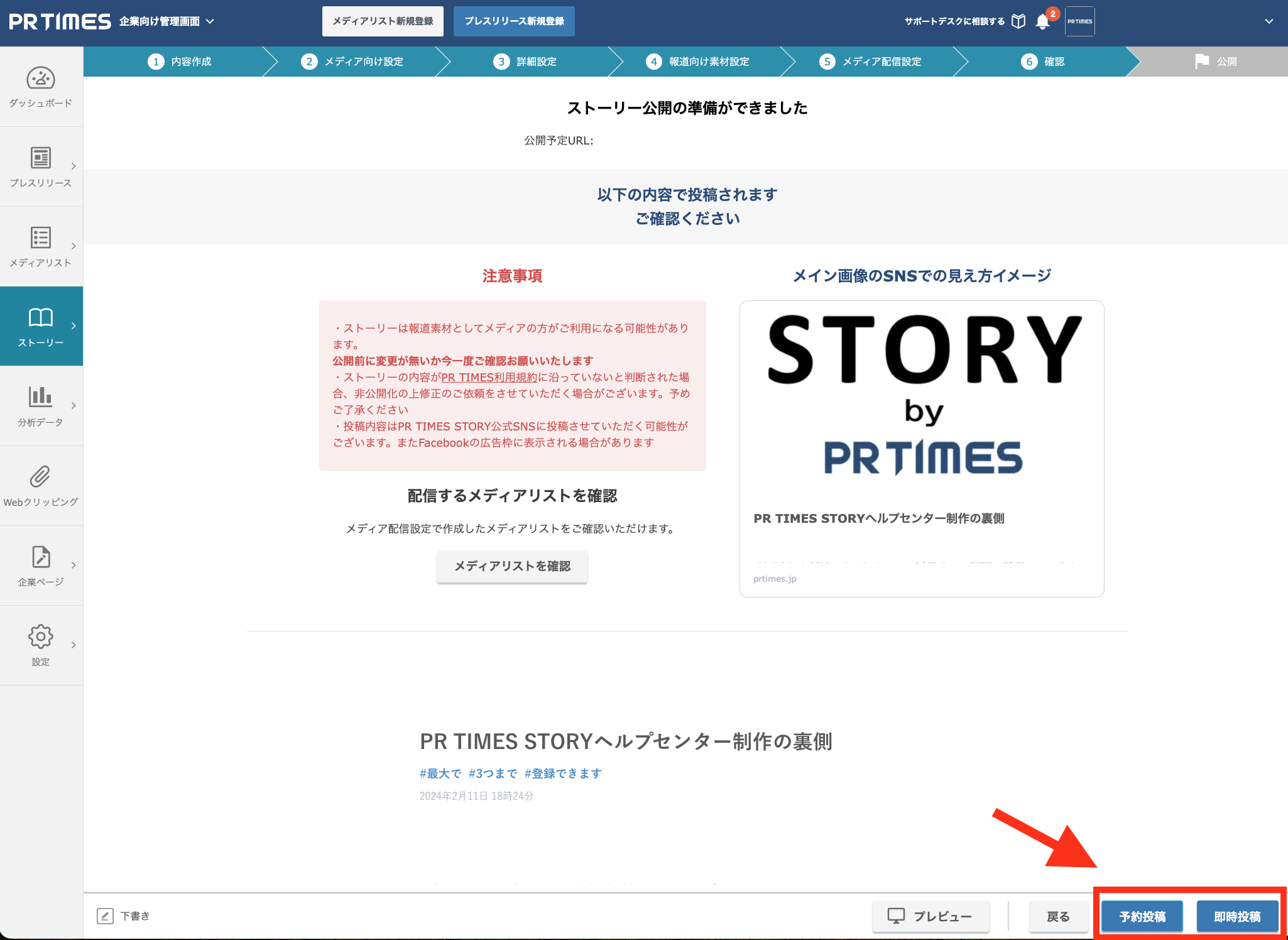Open the メディアリスト sidebar icon

[41, 238]
